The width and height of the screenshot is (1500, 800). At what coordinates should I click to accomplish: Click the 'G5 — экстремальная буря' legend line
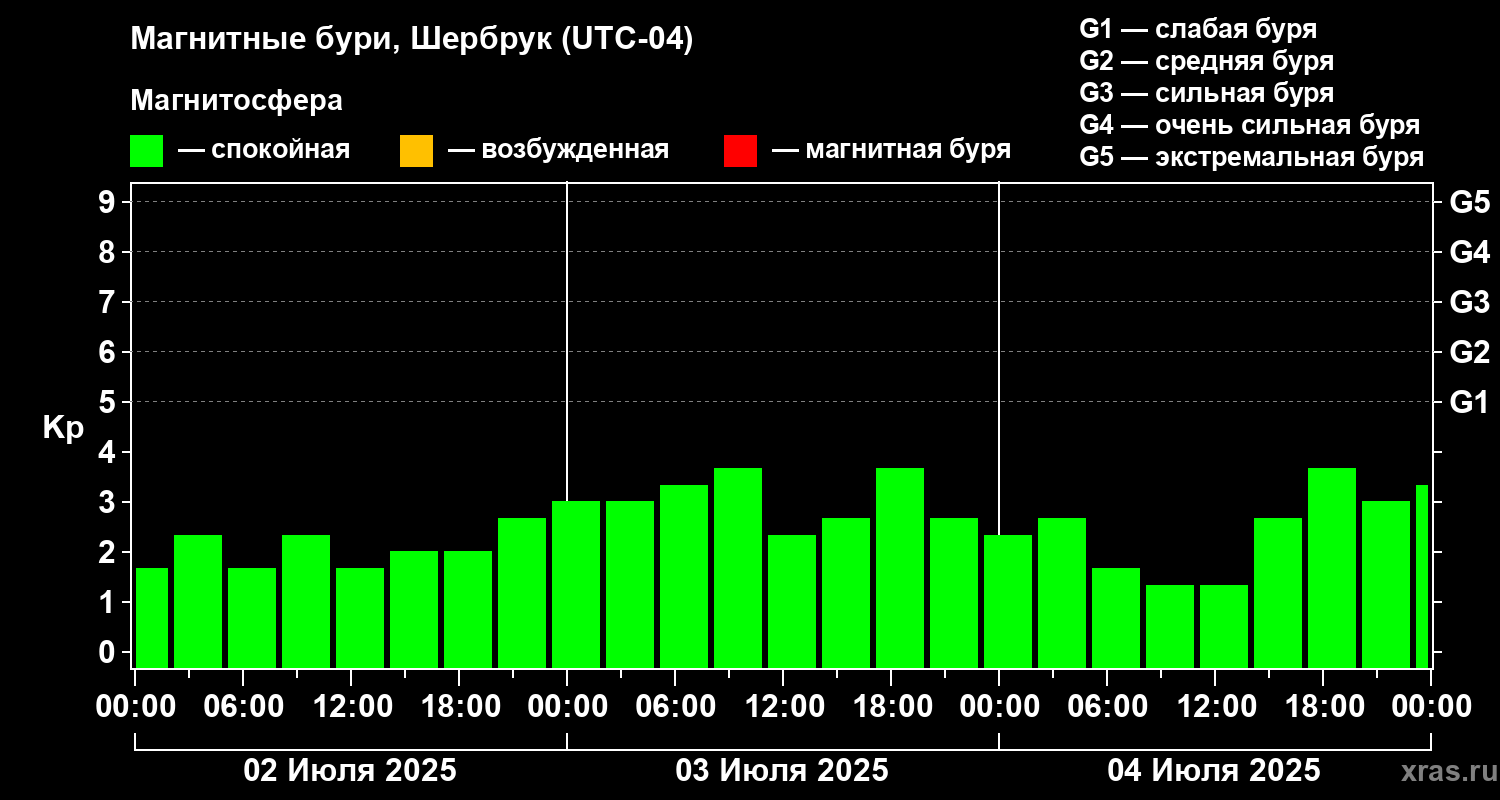tap(1251, 157)
